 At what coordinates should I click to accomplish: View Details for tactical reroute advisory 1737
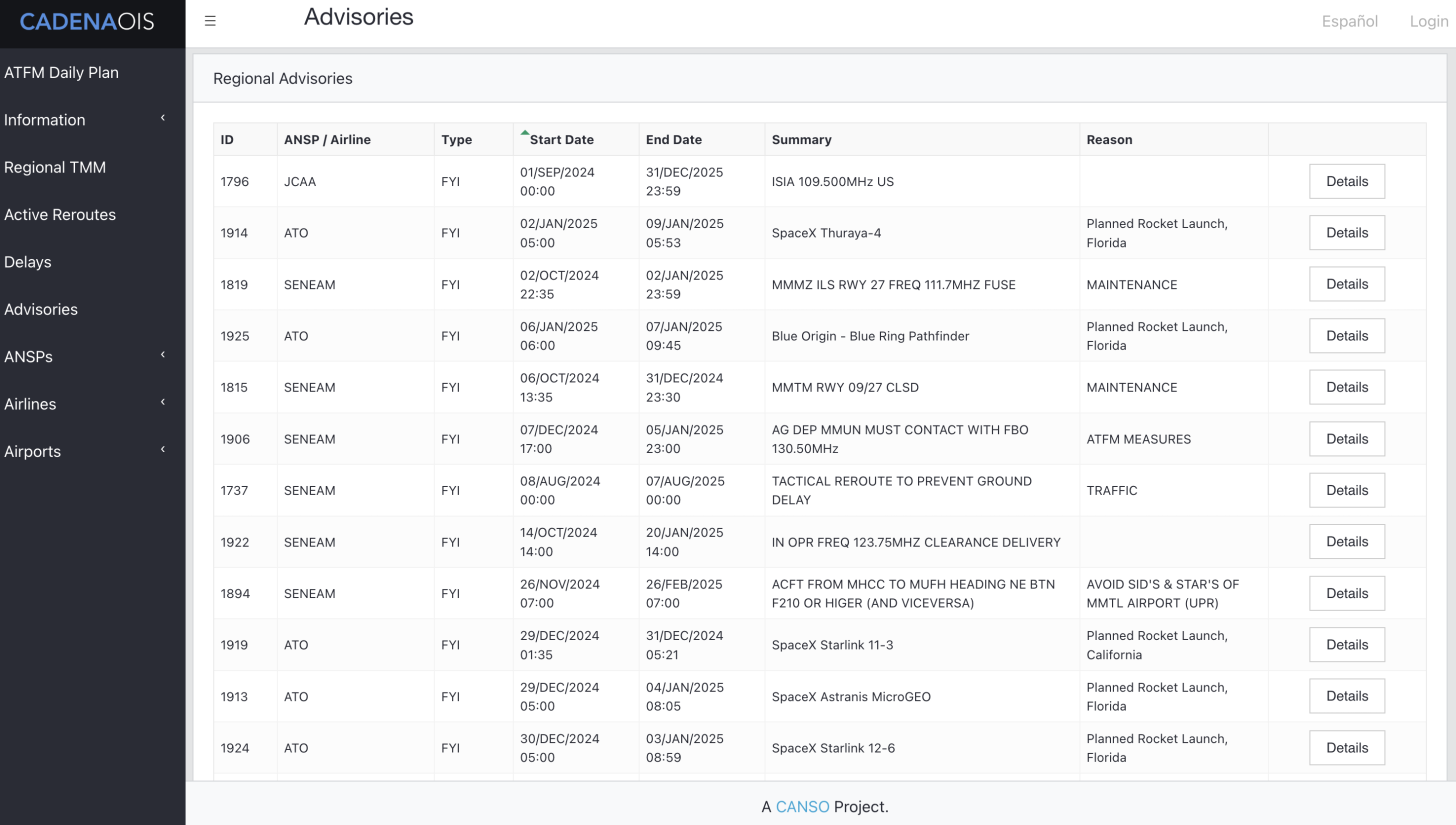point(1347,491)
